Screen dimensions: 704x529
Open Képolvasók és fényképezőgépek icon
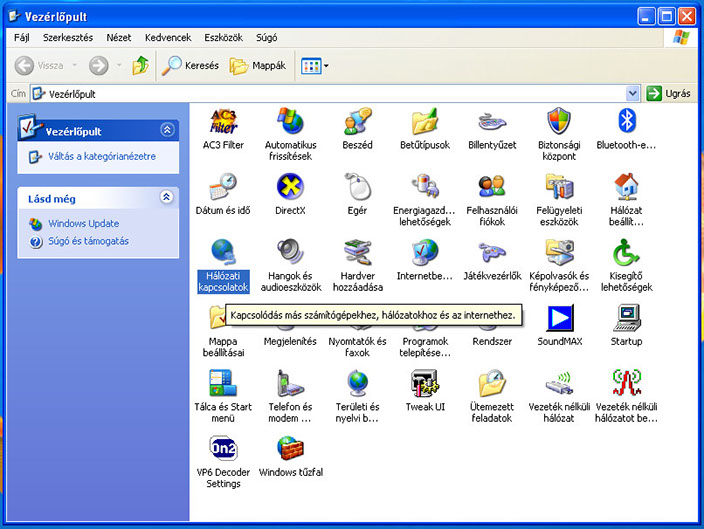(x=559, y=252)
